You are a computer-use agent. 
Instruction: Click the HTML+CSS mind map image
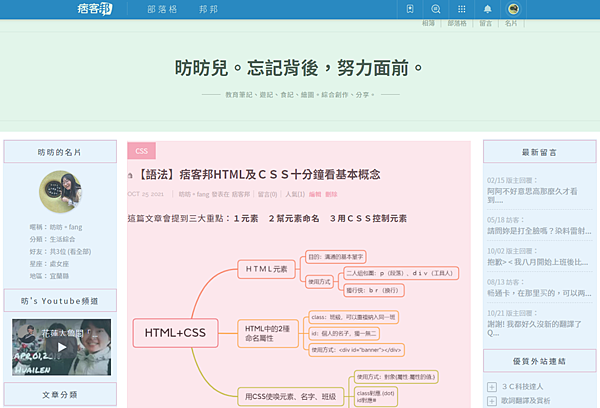pos(296,328)
